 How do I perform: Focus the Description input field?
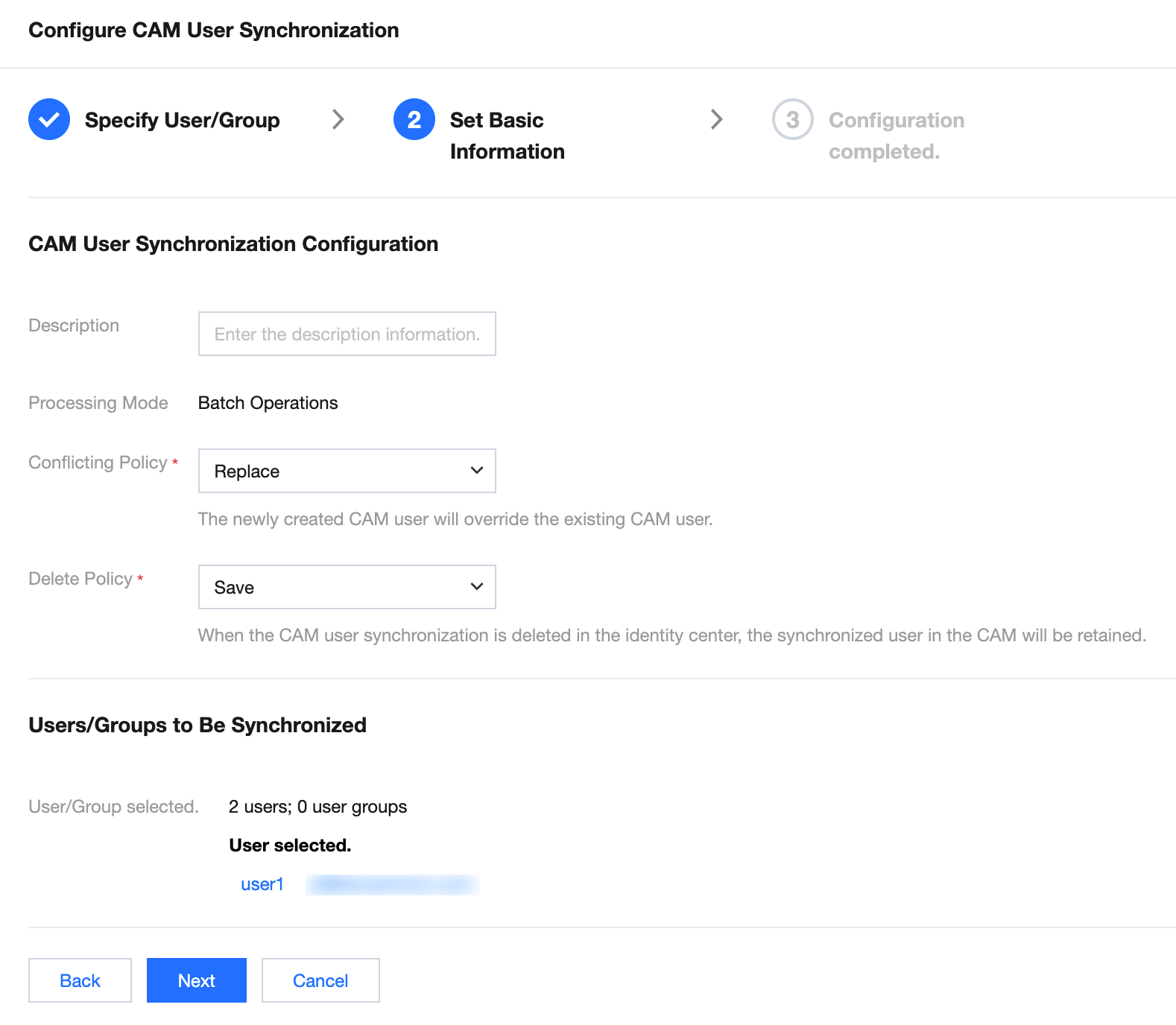point(347,334)
